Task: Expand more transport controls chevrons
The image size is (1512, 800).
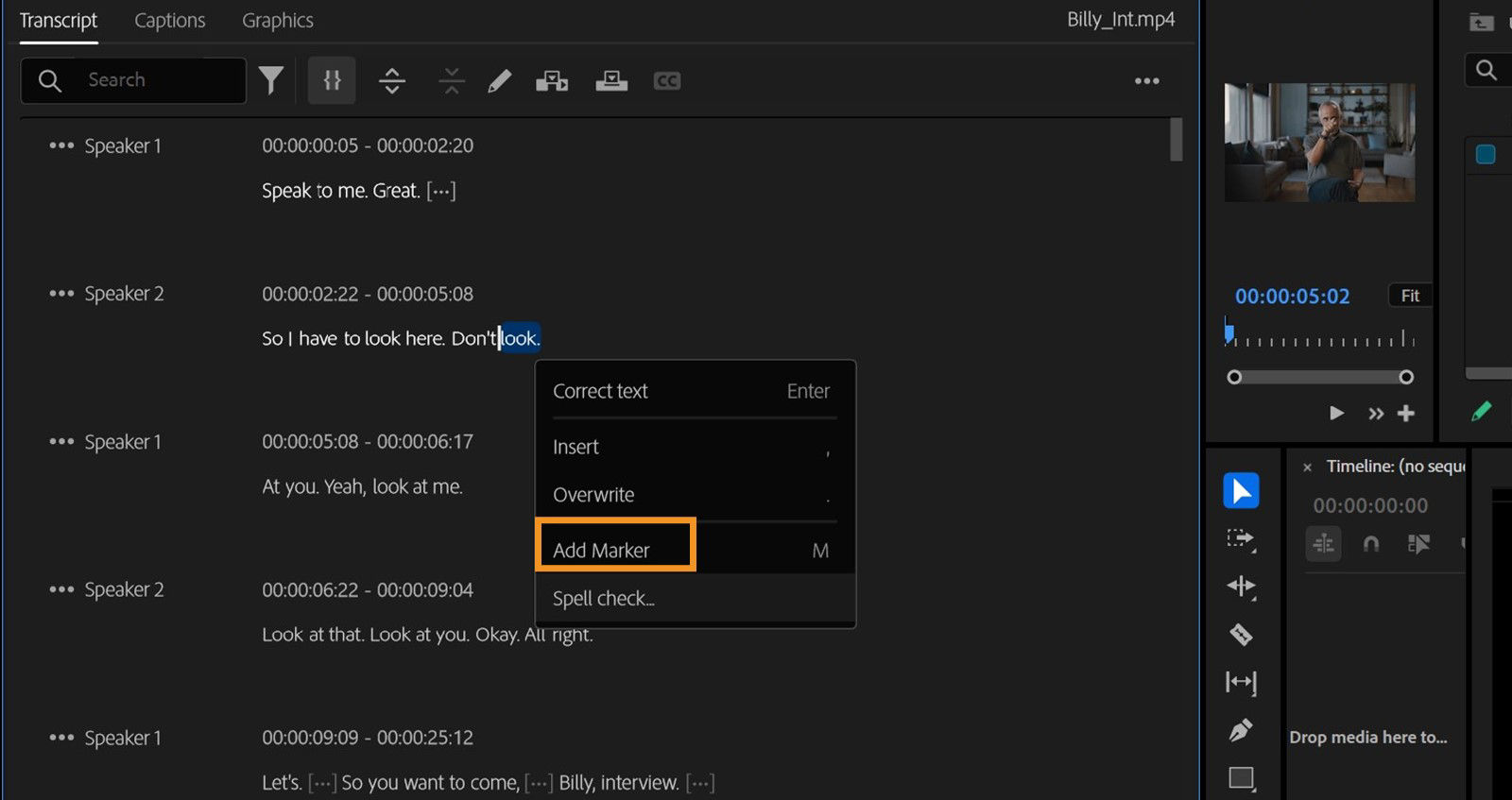Action: 1376,414
